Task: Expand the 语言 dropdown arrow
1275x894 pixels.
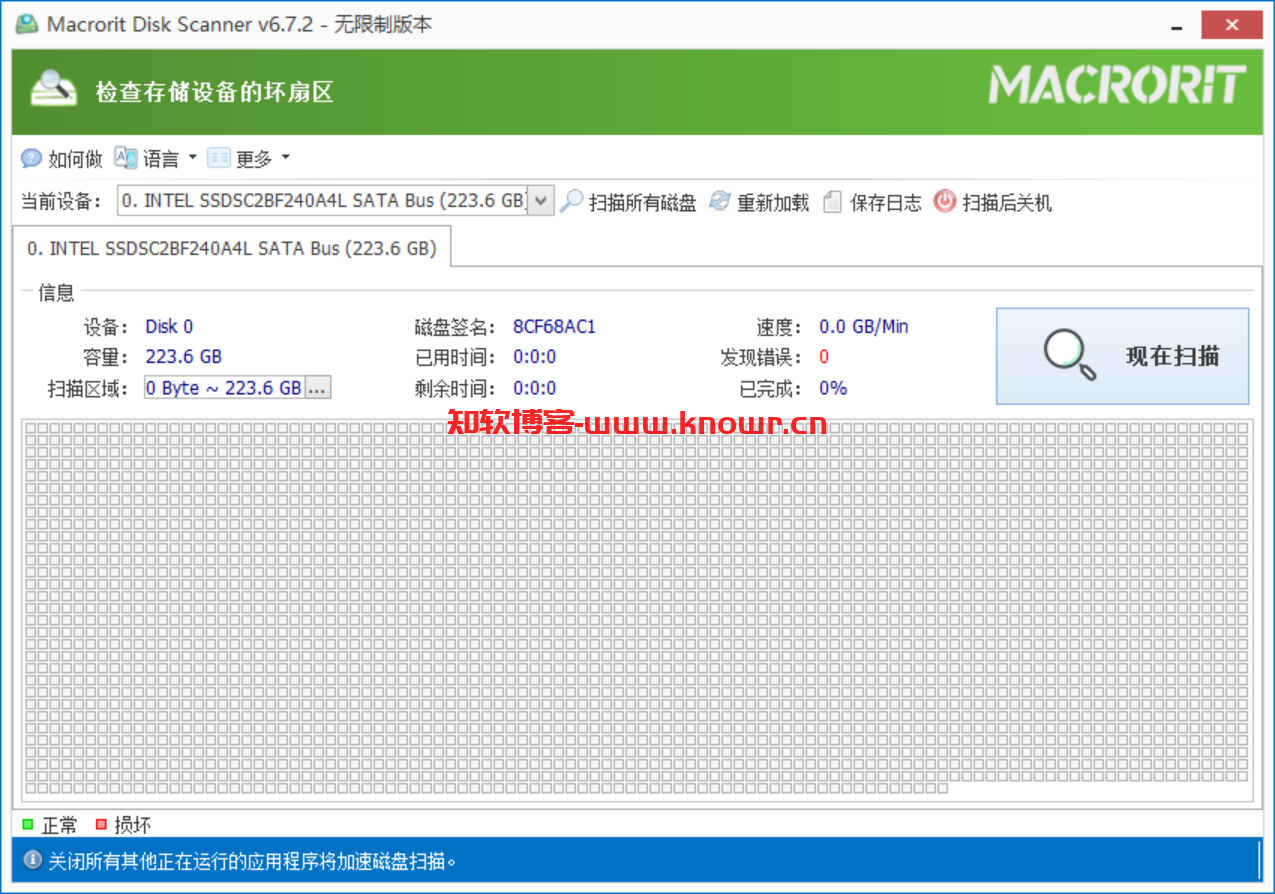Action: (192, 158)
